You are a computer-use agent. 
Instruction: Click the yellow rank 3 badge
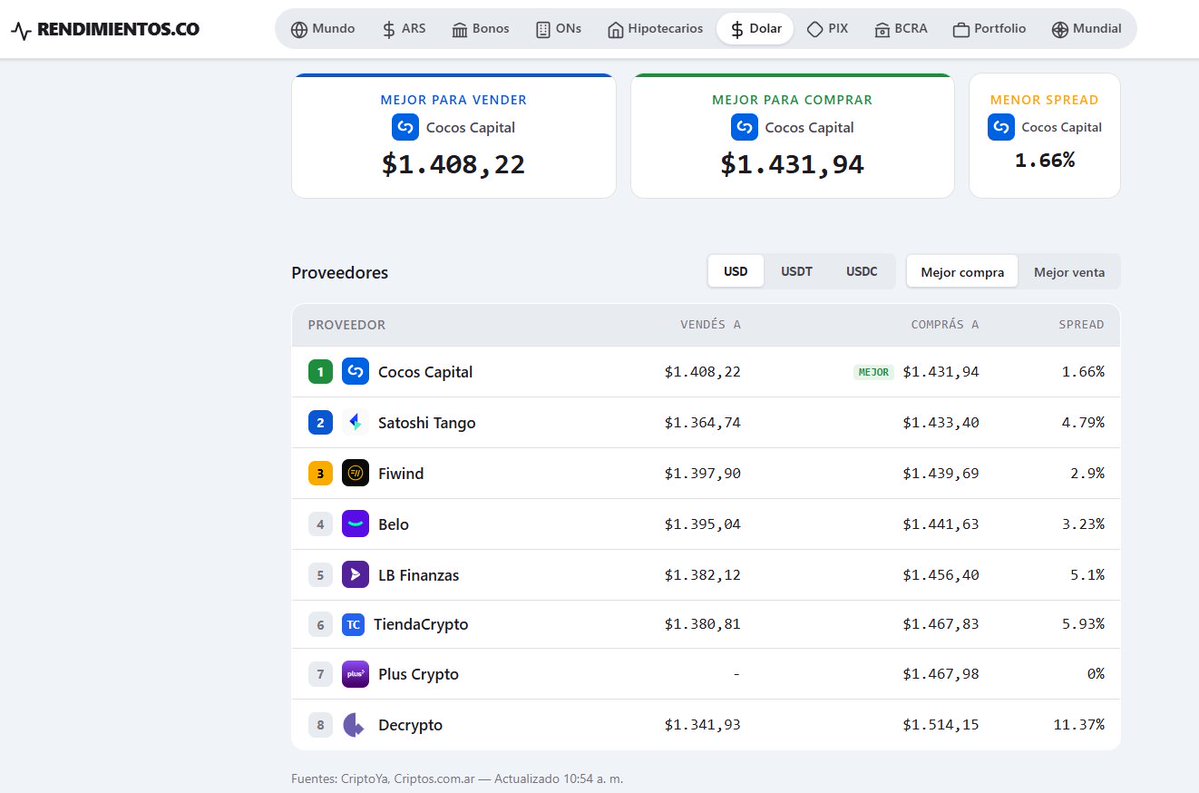(x=320, y=473)
